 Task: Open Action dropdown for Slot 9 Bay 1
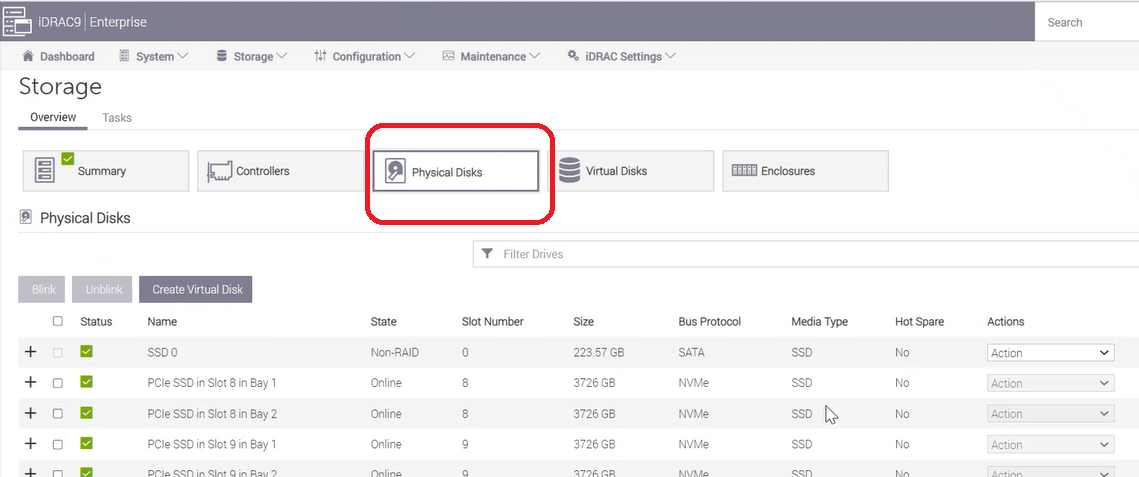(1050, 444)
